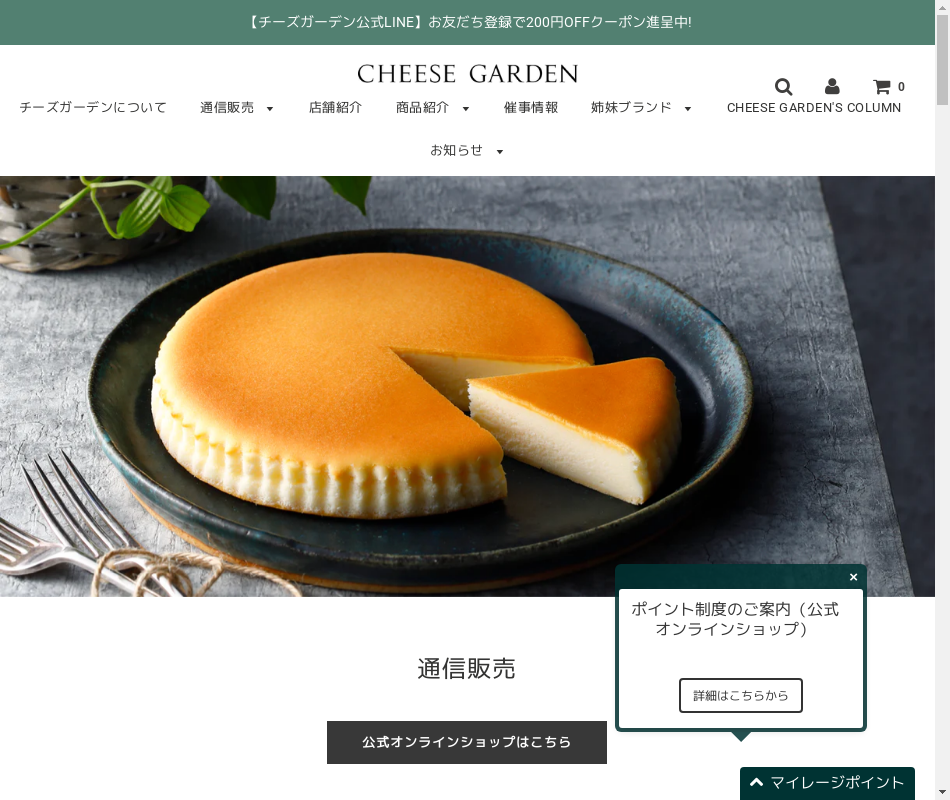Click the up chevron beside マイレージポイント
950x800 pixels.
(x=756, y=782)
